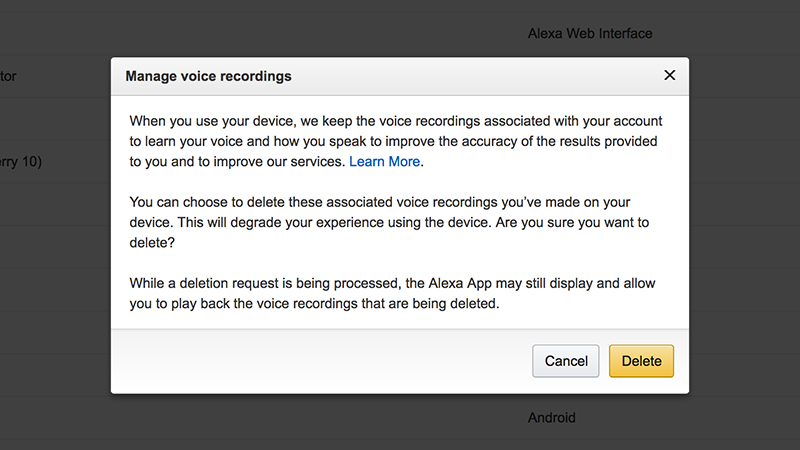Close the Manage voice recordings dialog
This screenshot has width=800, height=450.
coord(669,76)
